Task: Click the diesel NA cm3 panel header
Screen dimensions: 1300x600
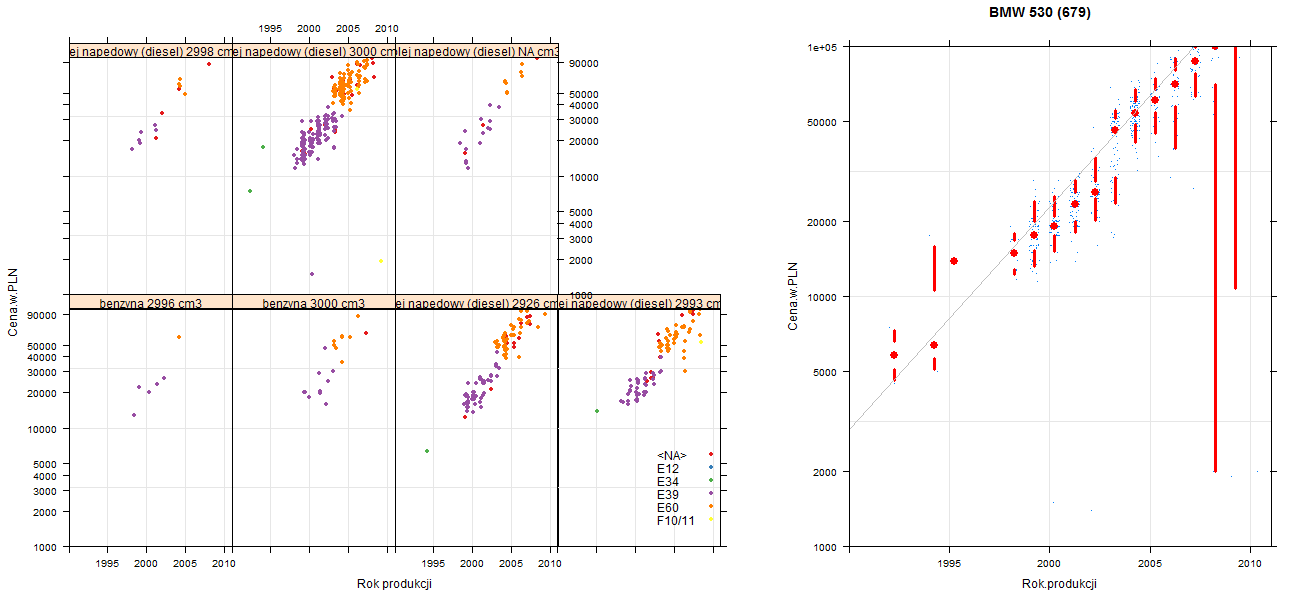Action: pyautogui.click(x=477, y=51)
